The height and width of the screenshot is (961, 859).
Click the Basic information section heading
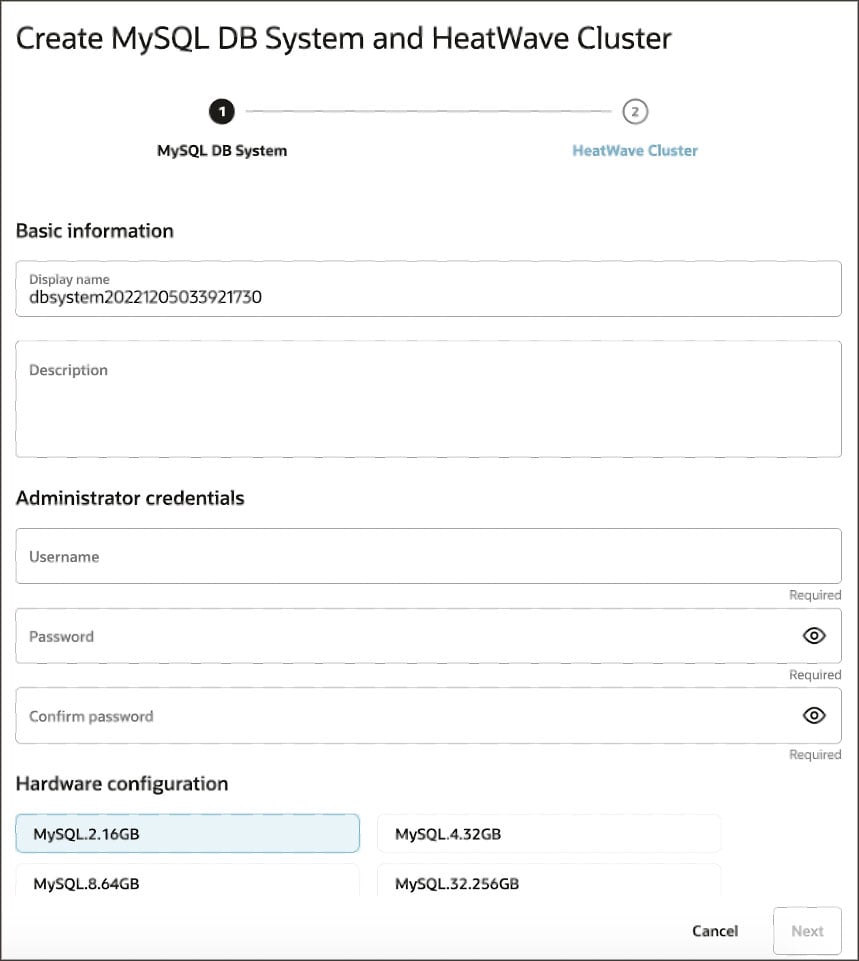click(x=94, y=231)
